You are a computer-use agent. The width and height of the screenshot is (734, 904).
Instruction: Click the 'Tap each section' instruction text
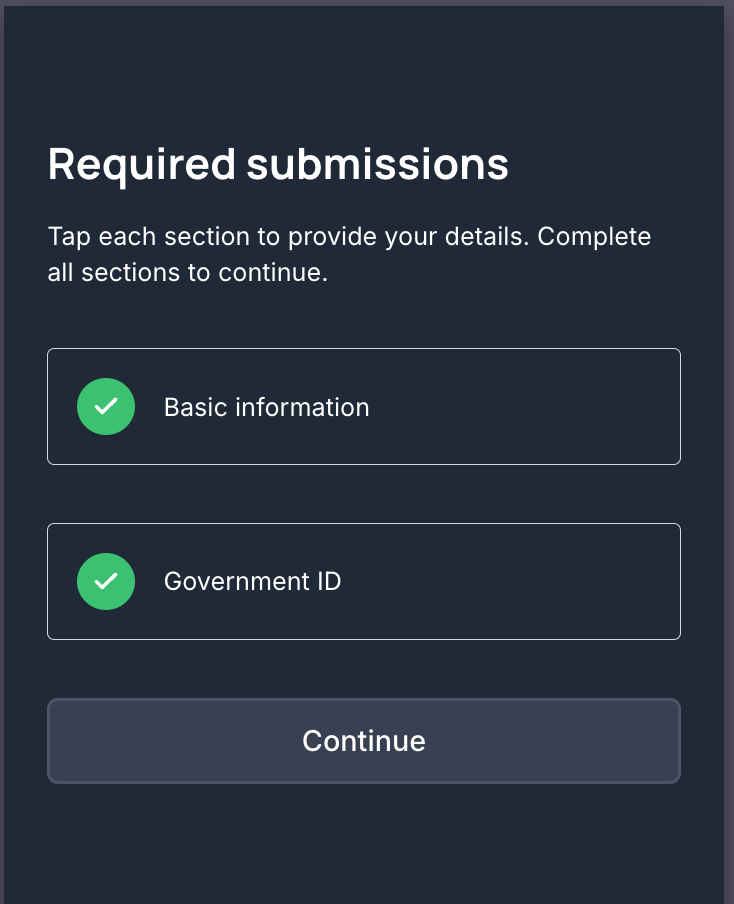[349, 254]
